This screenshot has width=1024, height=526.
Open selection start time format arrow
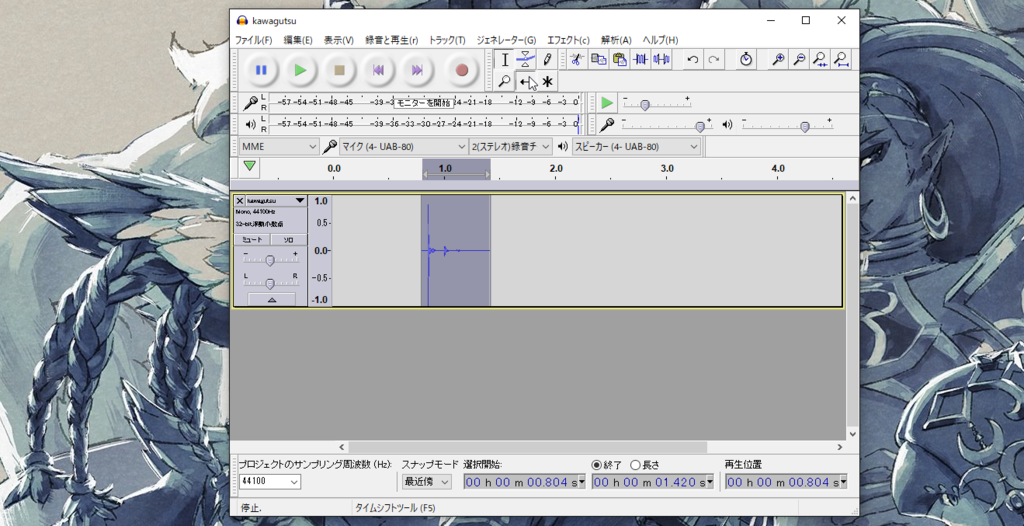tap(582, 482)
